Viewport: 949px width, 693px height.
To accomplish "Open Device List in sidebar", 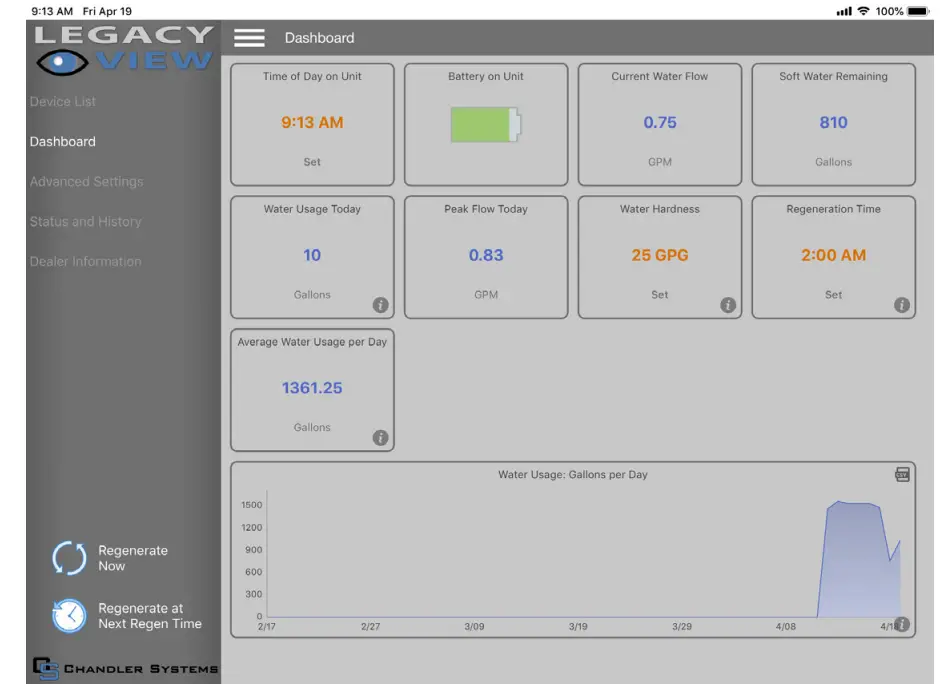I will coord(62,102).
